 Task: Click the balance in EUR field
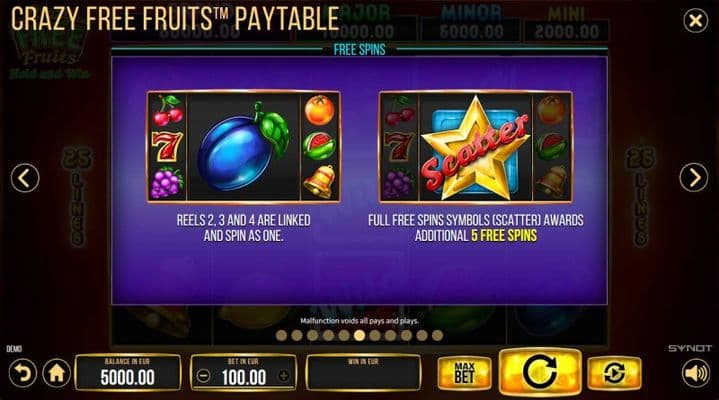(x=128, y=372)
